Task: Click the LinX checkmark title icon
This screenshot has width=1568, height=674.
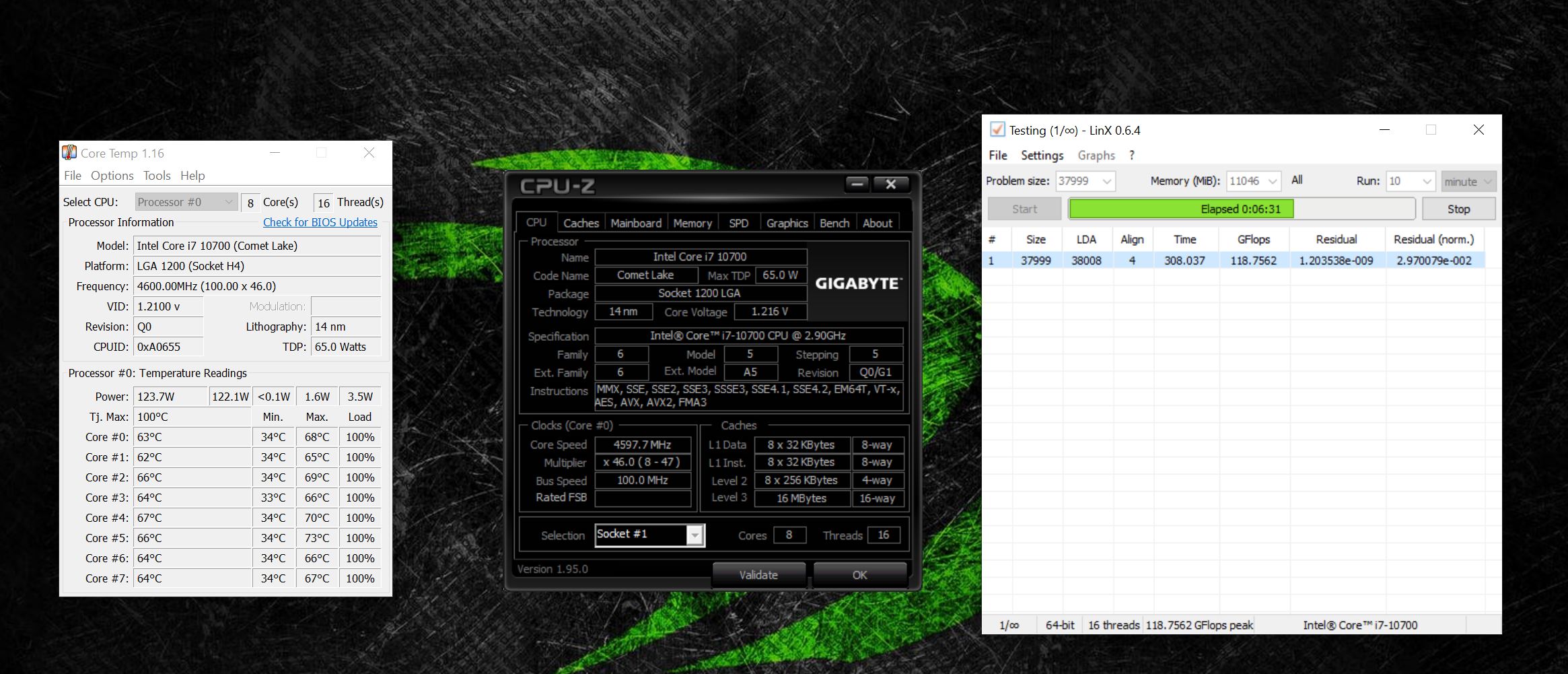Action: click(997, 130)
